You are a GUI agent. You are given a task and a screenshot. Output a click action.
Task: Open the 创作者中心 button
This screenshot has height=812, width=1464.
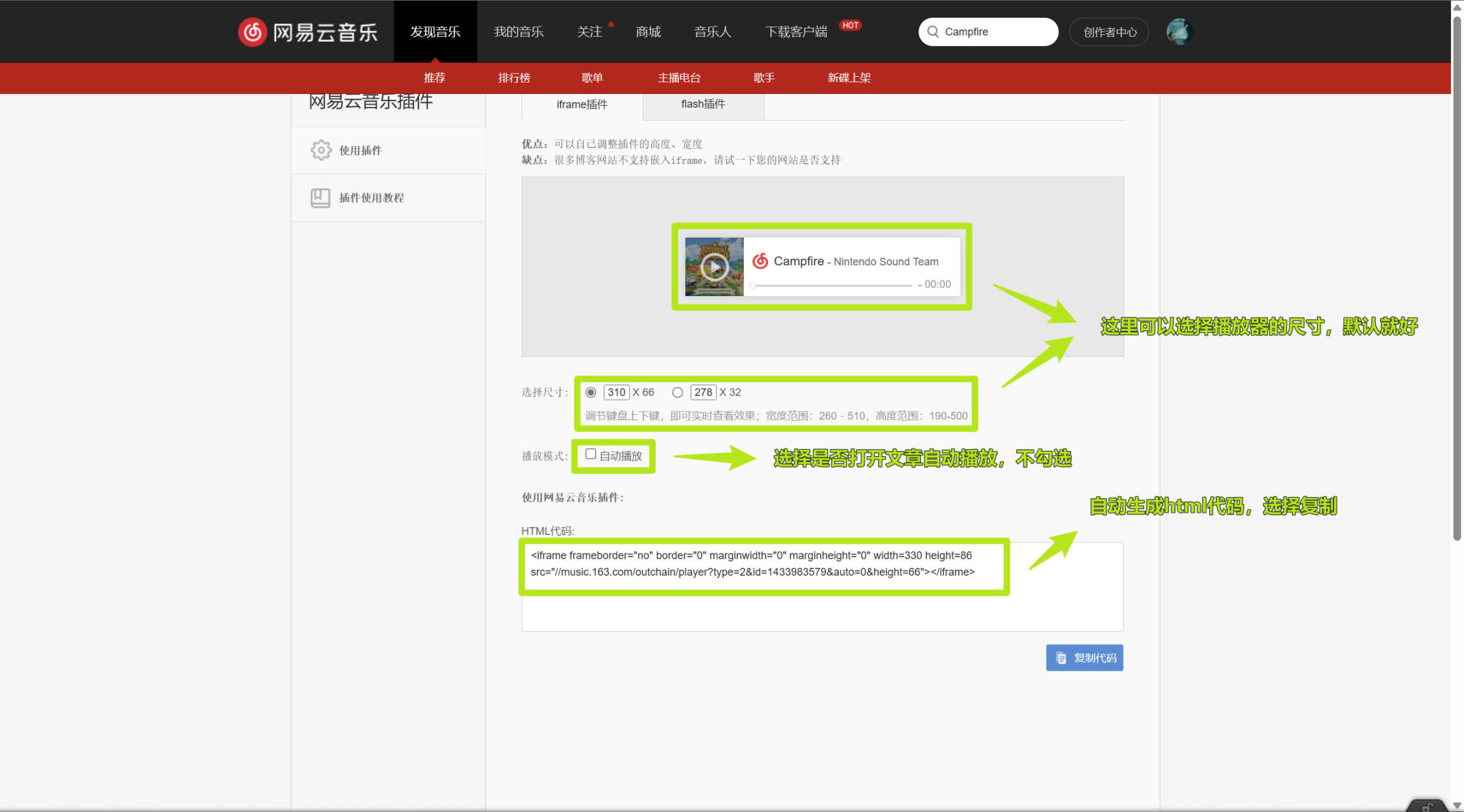[1109, 32]
